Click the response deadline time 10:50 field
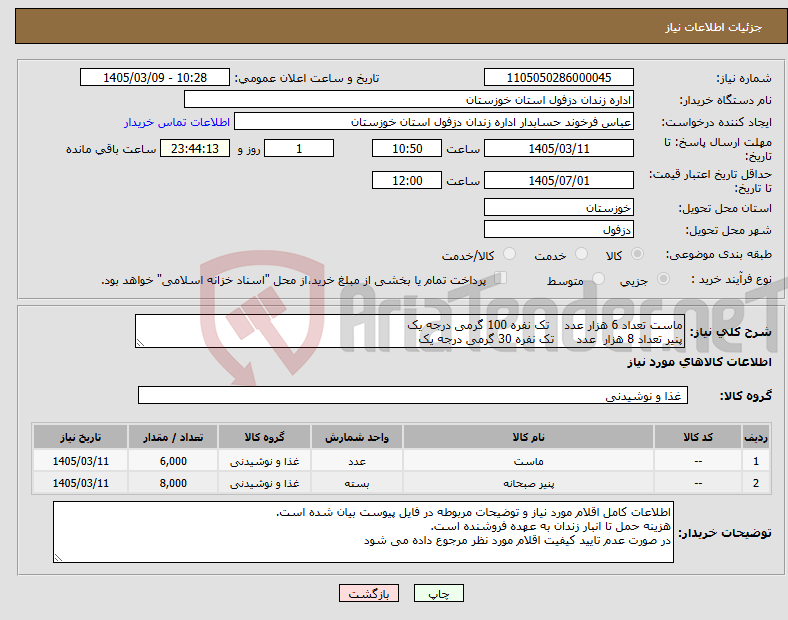Viewport: 788px width, 620px height. coord(407,149)
